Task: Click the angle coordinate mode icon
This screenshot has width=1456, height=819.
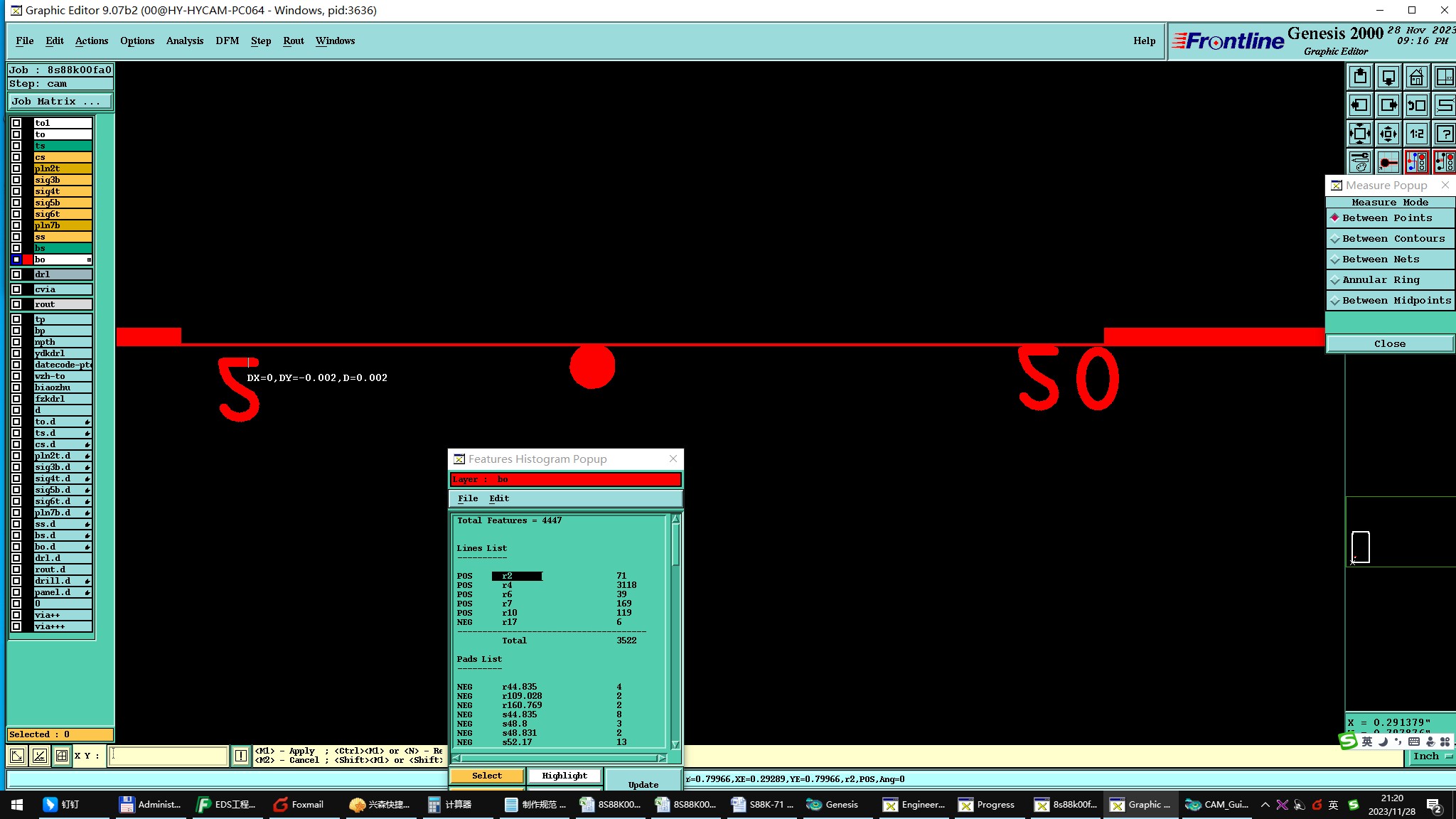Action: click(40, 756)
